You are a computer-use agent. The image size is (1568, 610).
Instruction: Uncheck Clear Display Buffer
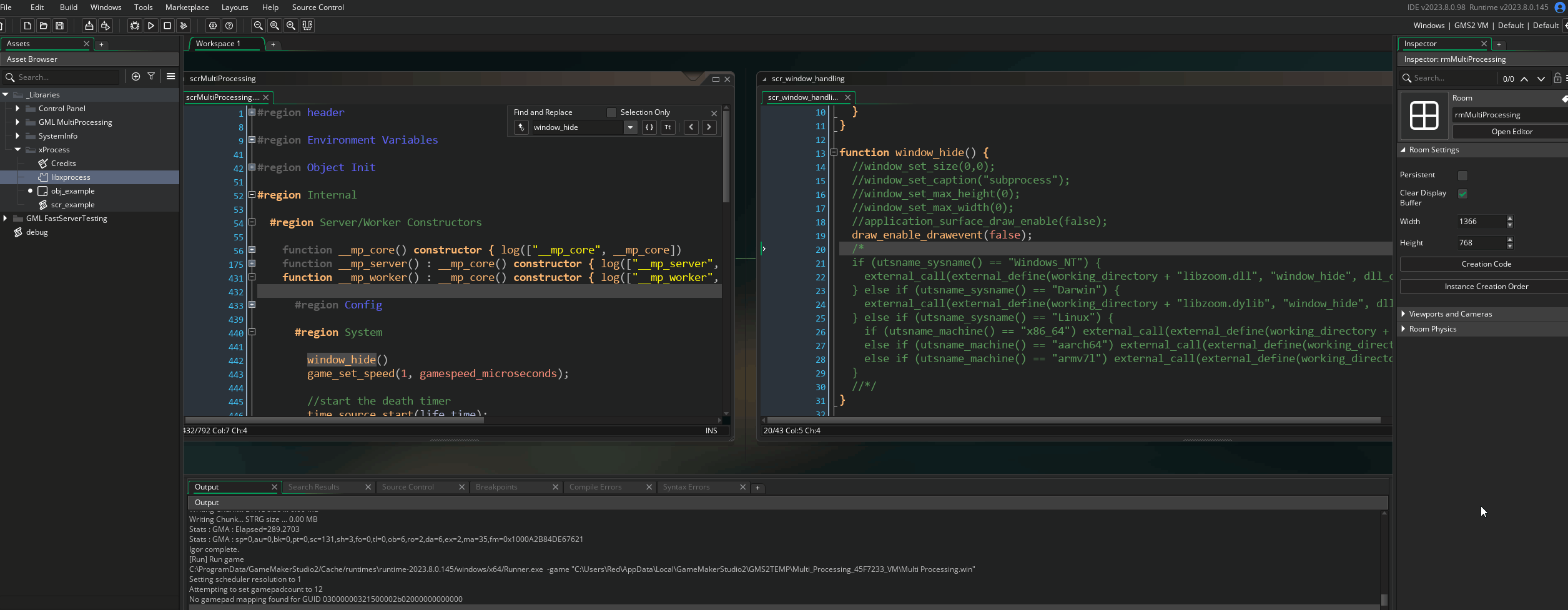click(x=1462, y=194)
